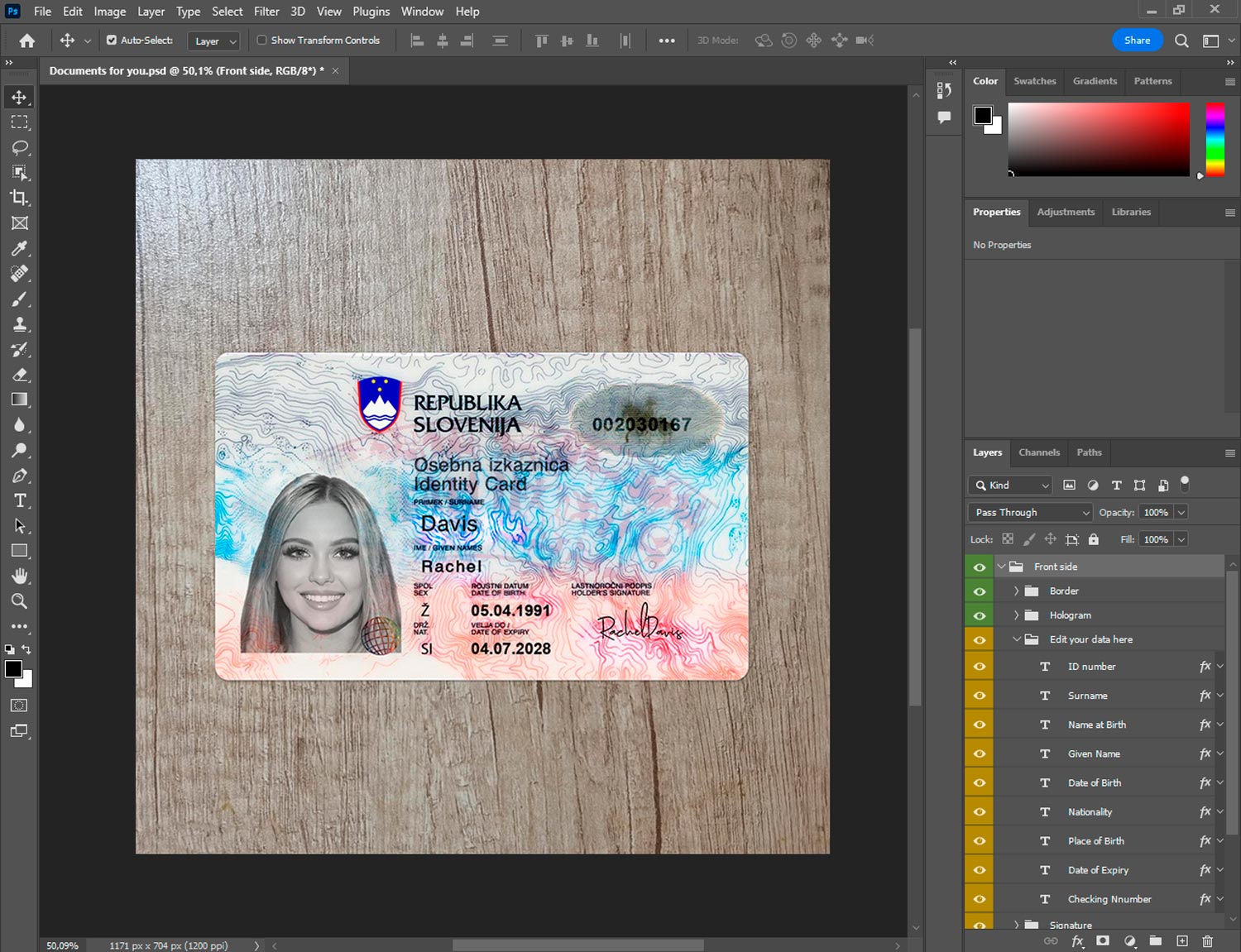
Task: Open the Pass Through blend mode dropdown
Action: click(1030, 513)
